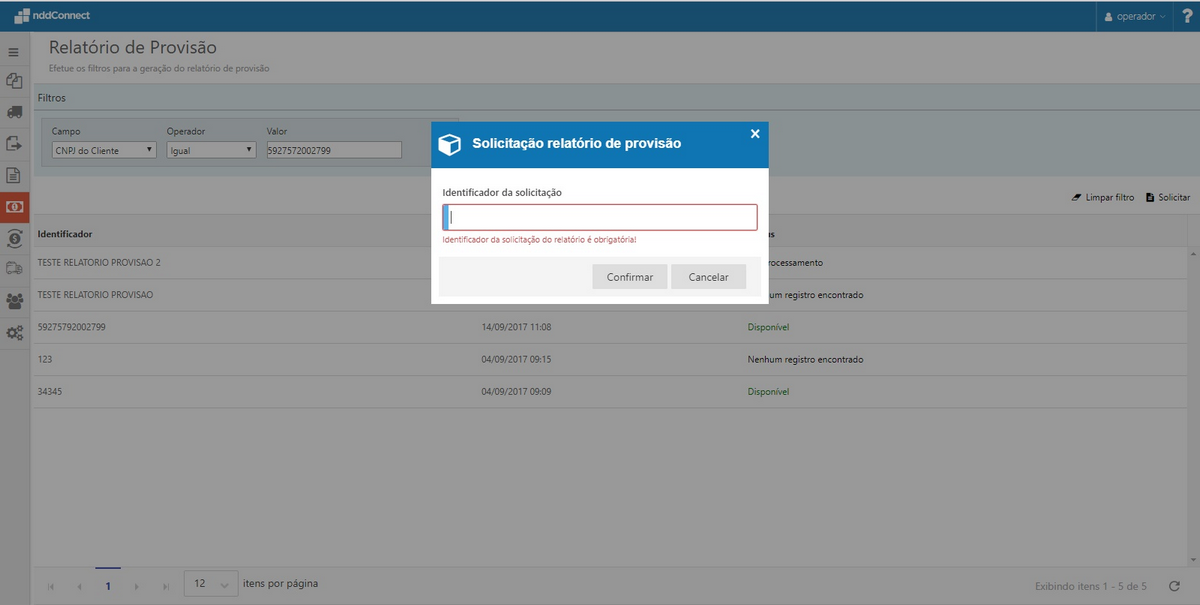Click the refresh icon in pagination footer
1200x605 pixels.
(1174, 585)
